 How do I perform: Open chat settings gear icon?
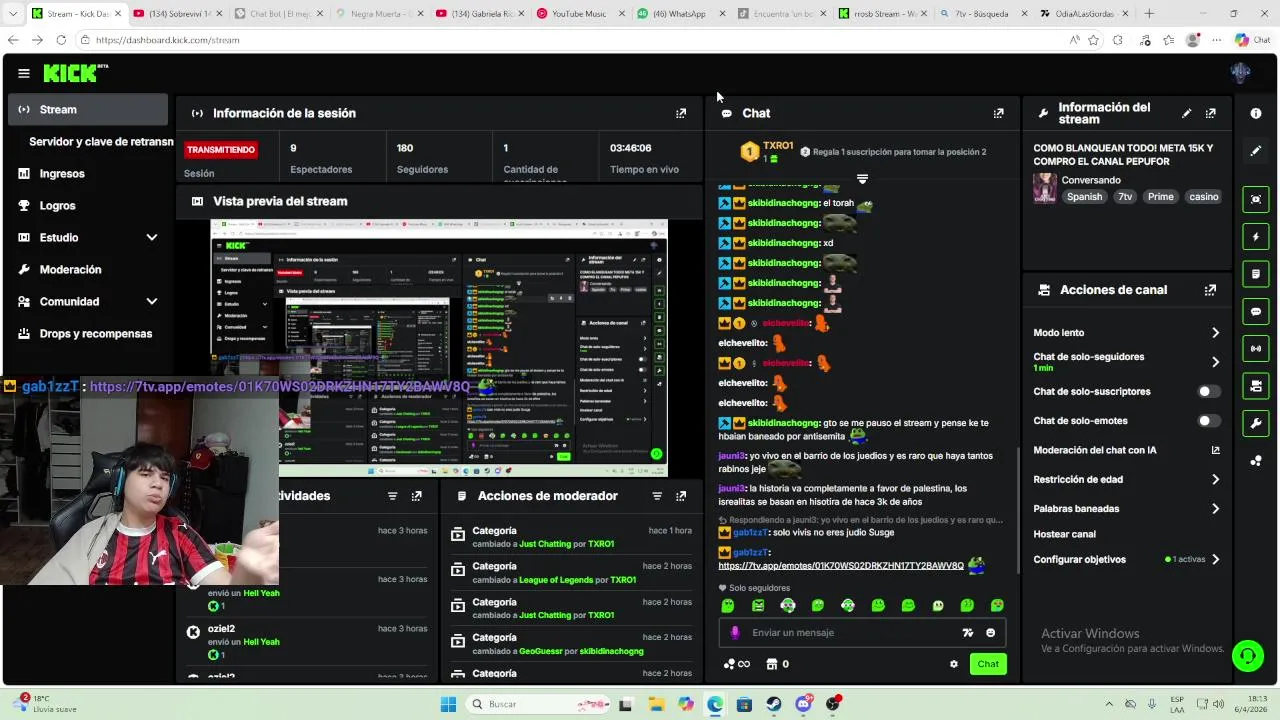(953, 664)
